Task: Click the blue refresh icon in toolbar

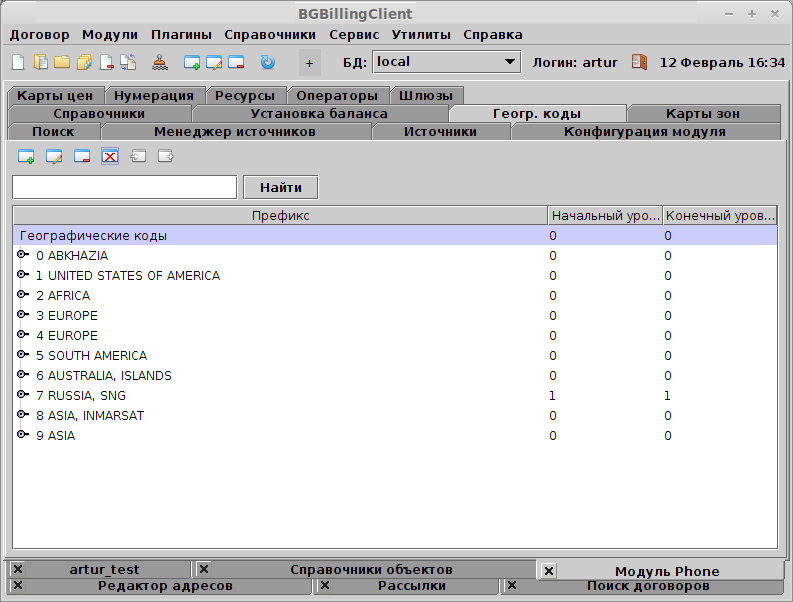Action: [267, 62]
